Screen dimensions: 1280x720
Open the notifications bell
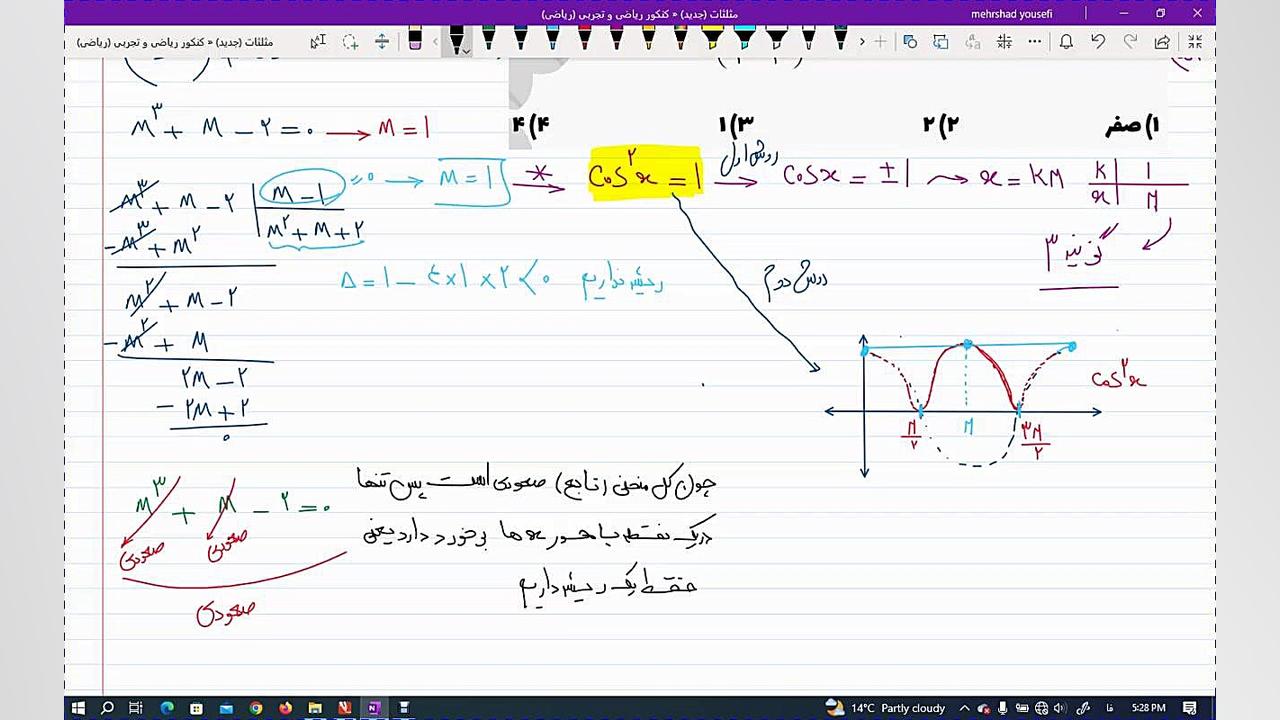point(1066,42)
